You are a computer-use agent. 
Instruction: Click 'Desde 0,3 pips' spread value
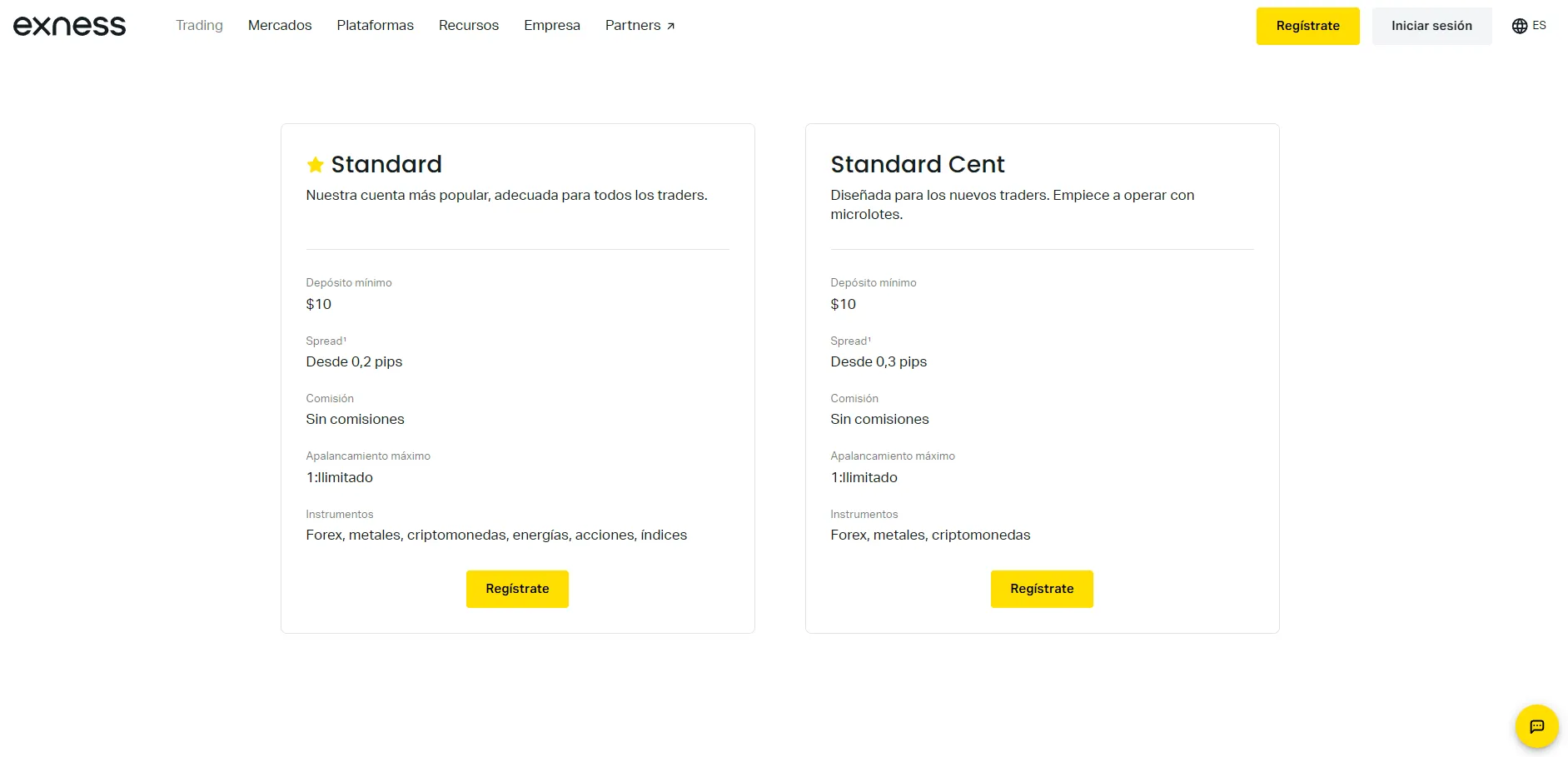click(879, 361)
